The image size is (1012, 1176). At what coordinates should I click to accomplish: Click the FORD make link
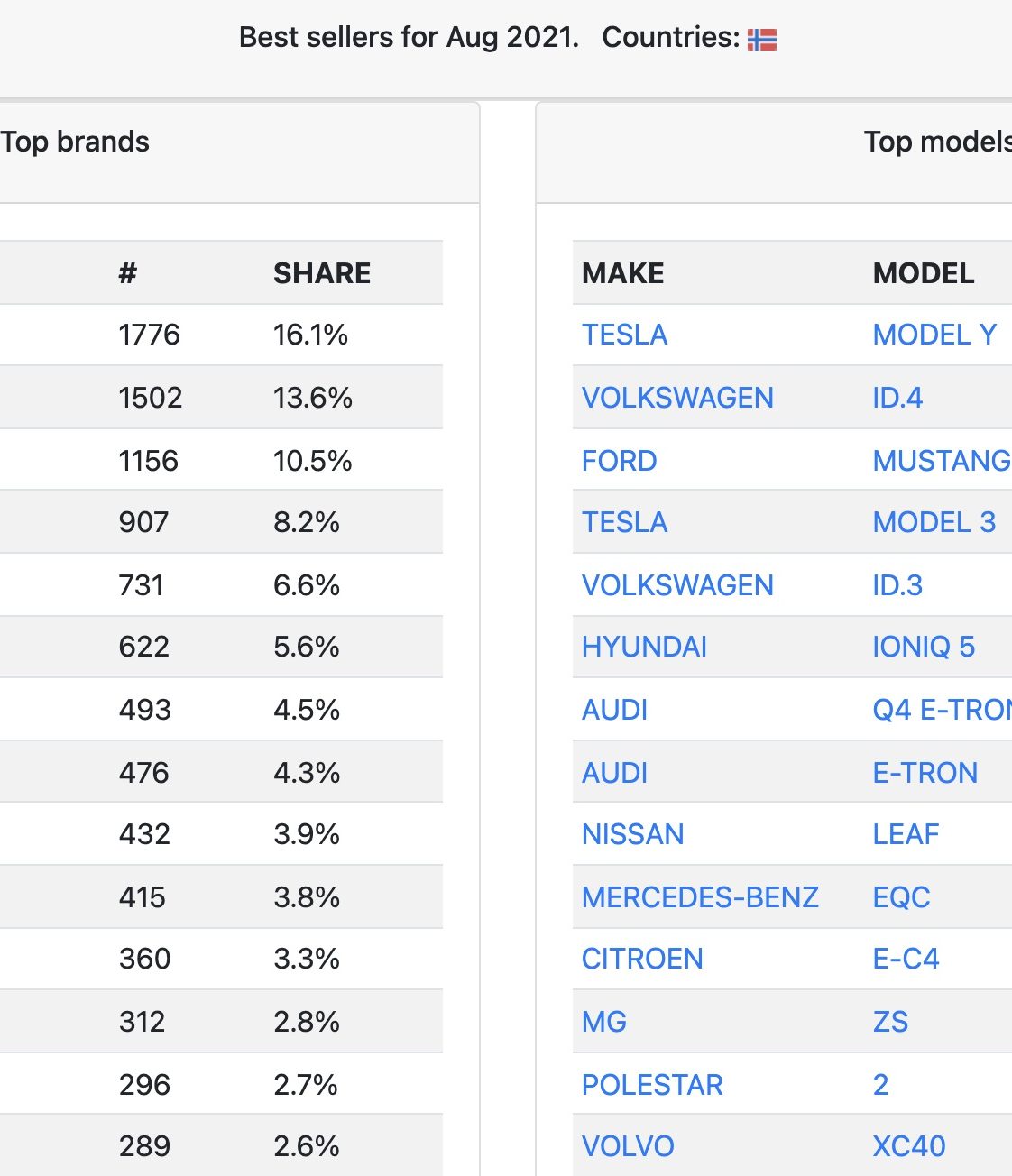coord(619,461)
